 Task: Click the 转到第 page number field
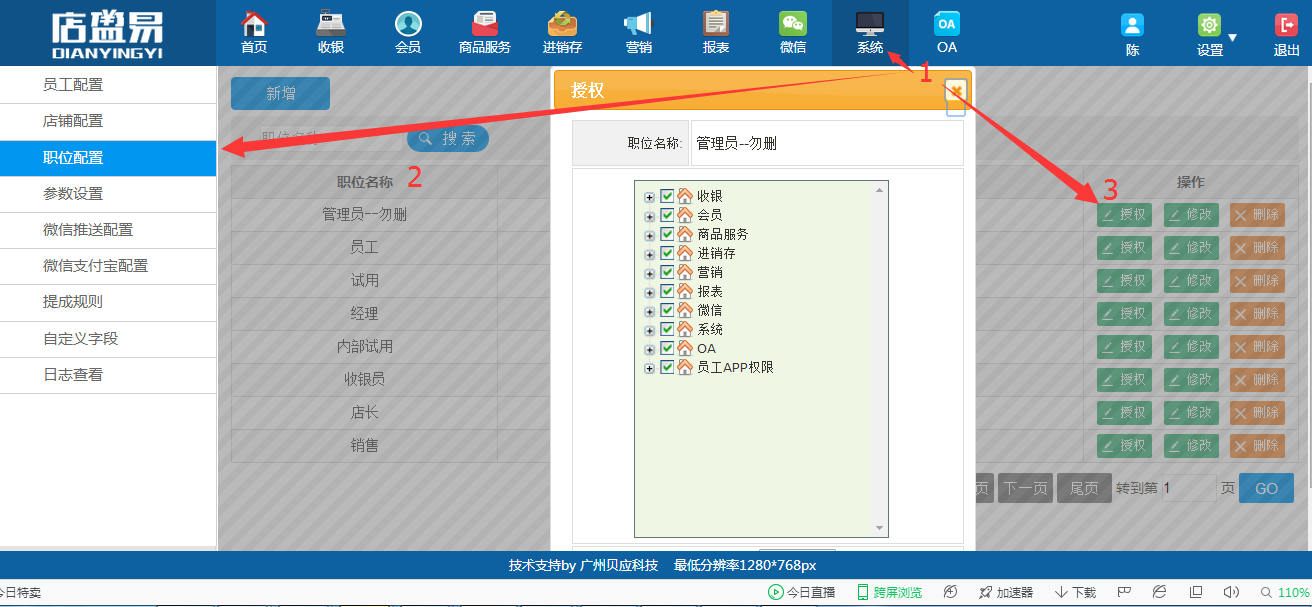[1188, 488]
